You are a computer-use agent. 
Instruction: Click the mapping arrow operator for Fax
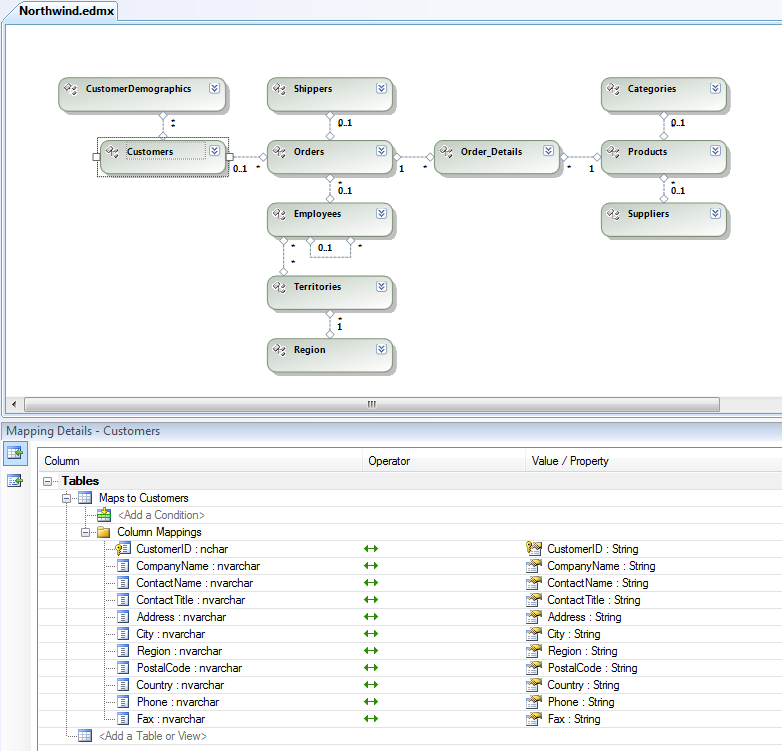click(x=371, y=719)
